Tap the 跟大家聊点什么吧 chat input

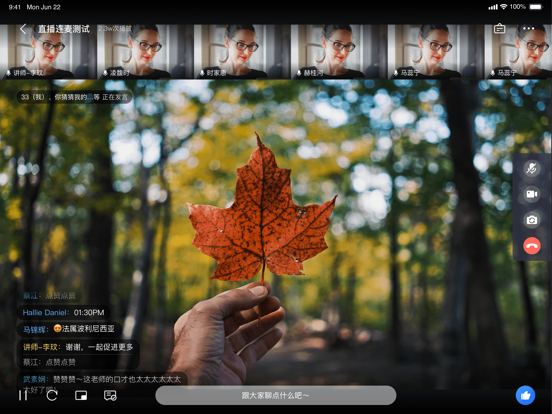(x=276, y=395)
